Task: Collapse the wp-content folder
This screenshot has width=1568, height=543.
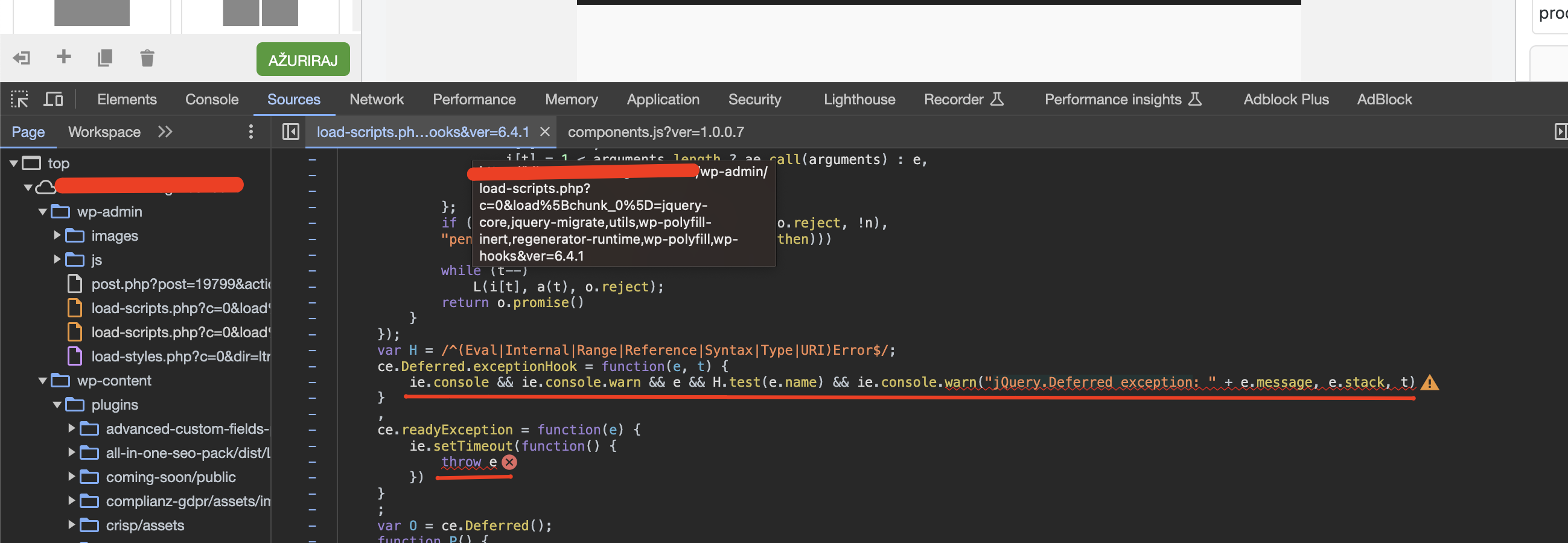Action: pos(43,381)
